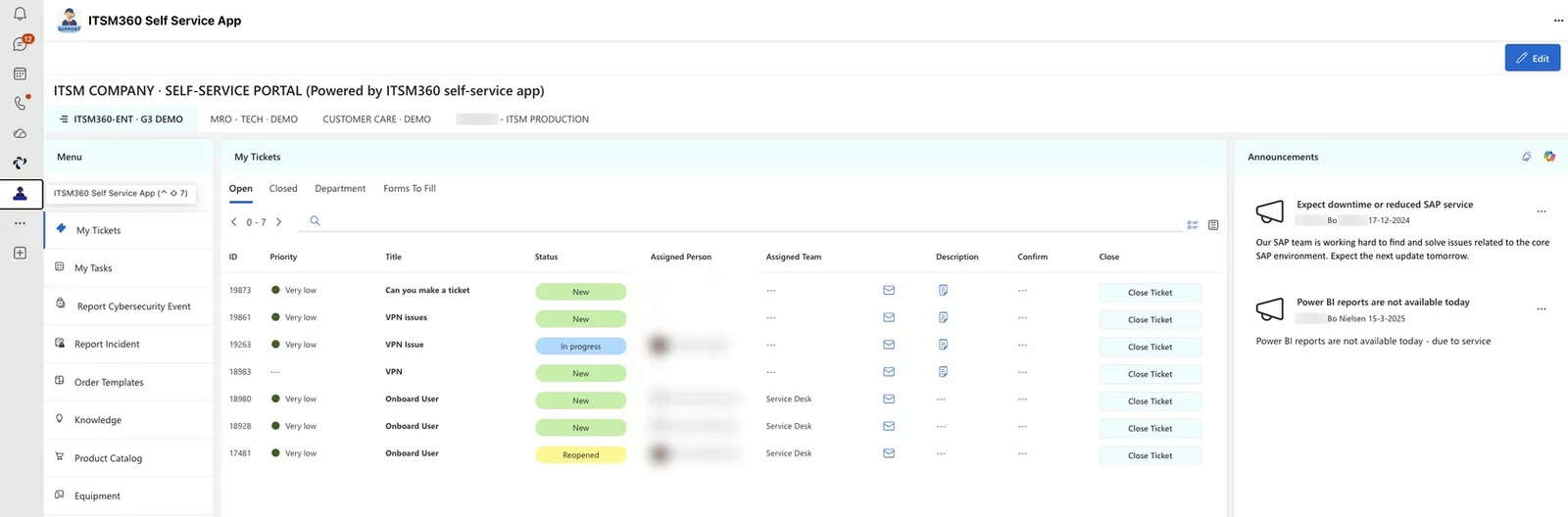Switch to the Department tab

pyautogui.click(x=340, y=189)
